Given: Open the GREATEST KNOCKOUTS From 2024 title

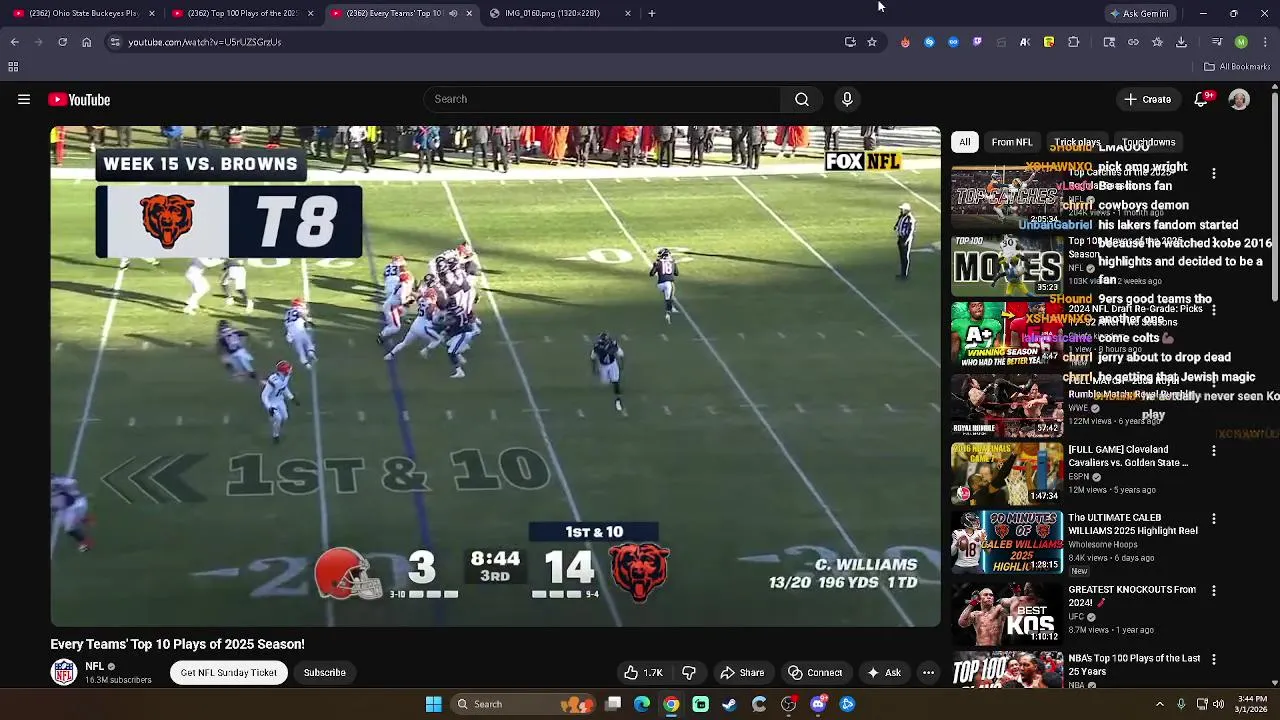Looking at the screenshot, I should 1131,596.
